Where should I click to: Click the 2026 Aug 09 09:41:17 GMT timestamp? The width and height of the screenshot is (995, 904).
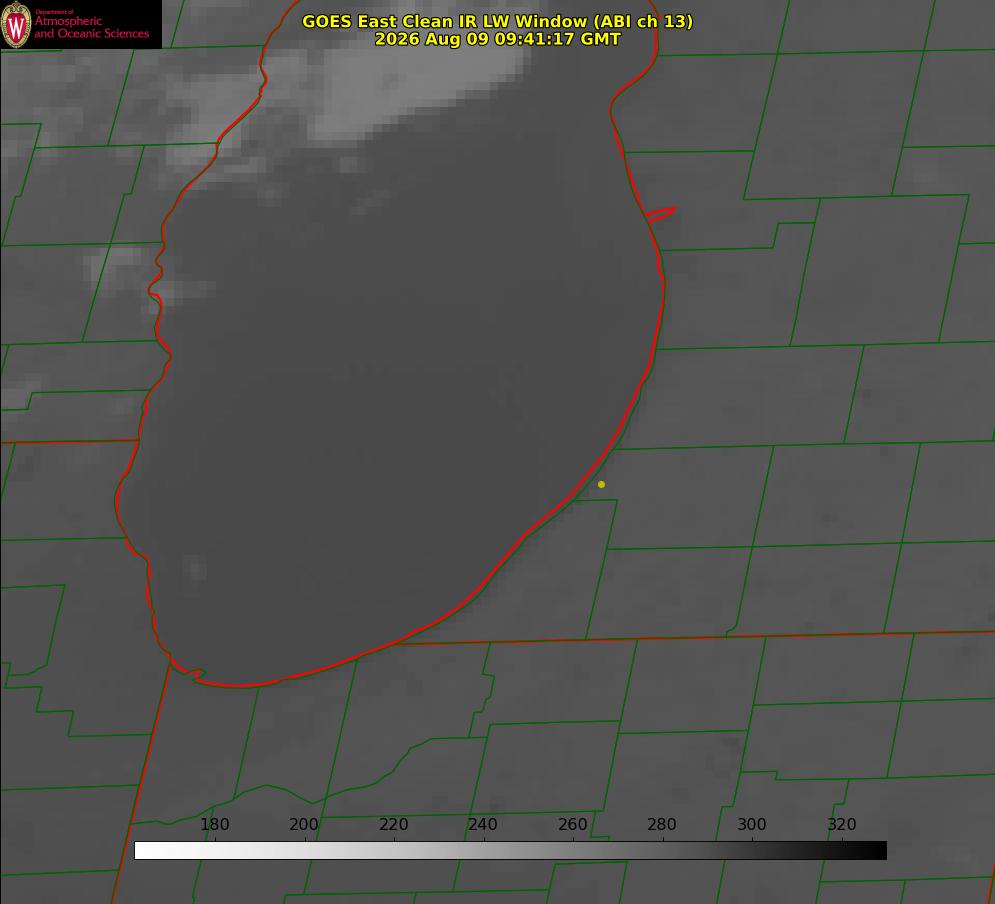(497, 39)
